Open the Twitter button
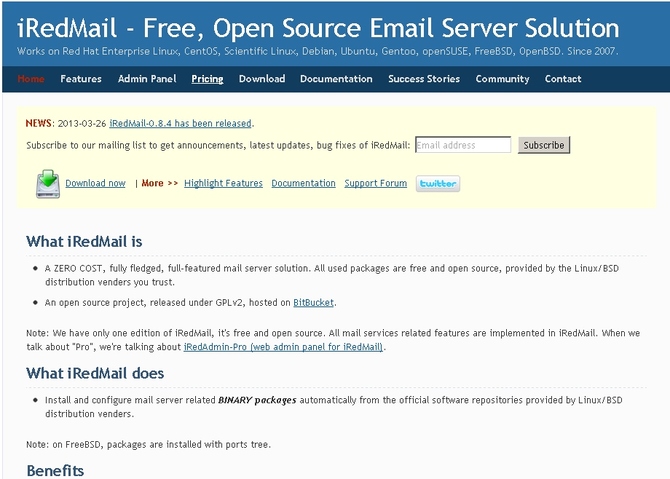The height and width of the screenshot is (479, 670). click(438, 183)
